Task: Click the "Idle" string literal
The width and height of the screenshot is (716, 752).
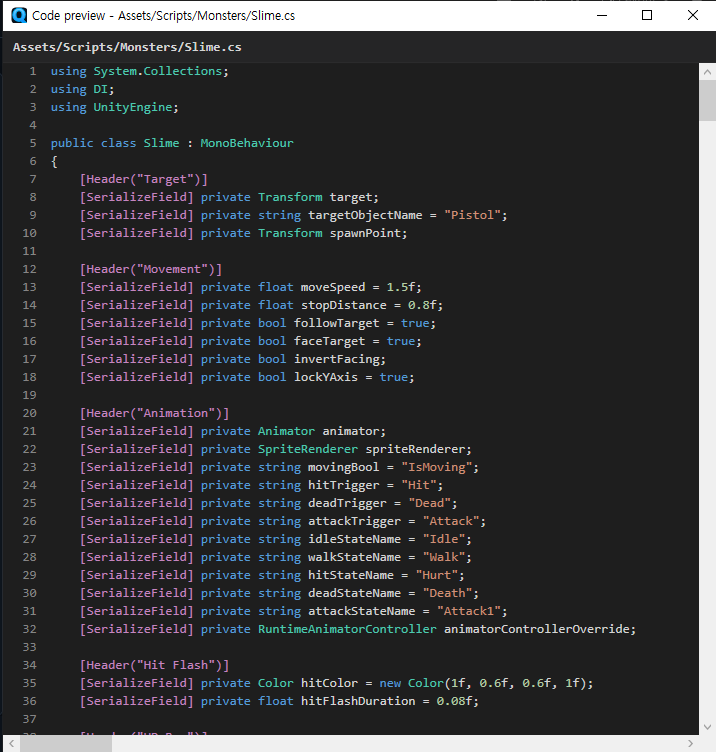Action: (x=444, y=539)
